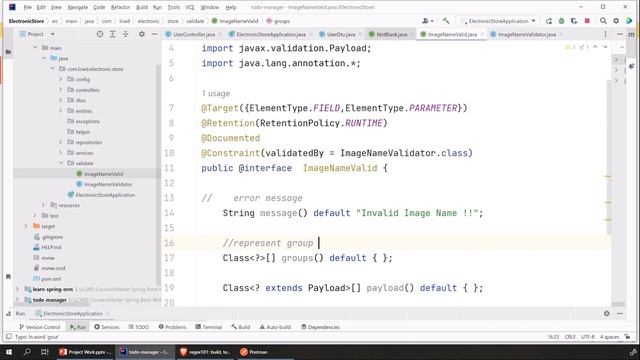The image size is (640, 360).
Task: Expand the config package
Action: pyautogui.click(x=60, y=79)
